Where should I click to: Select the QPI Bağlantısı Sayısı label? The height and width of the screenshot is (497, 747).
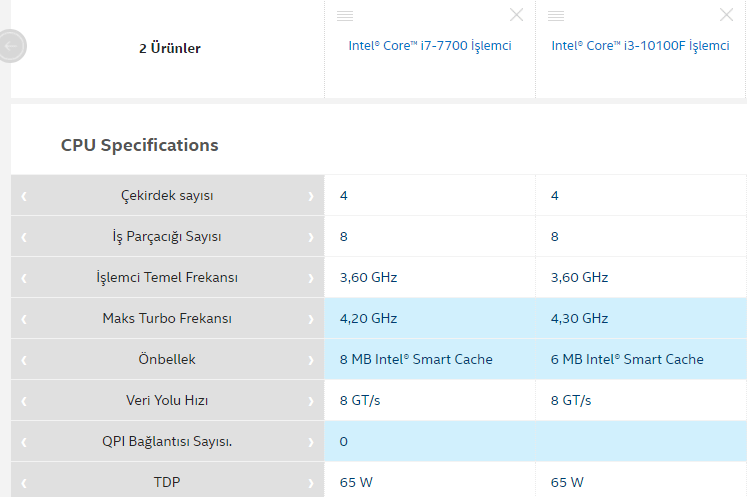point(167,441)
